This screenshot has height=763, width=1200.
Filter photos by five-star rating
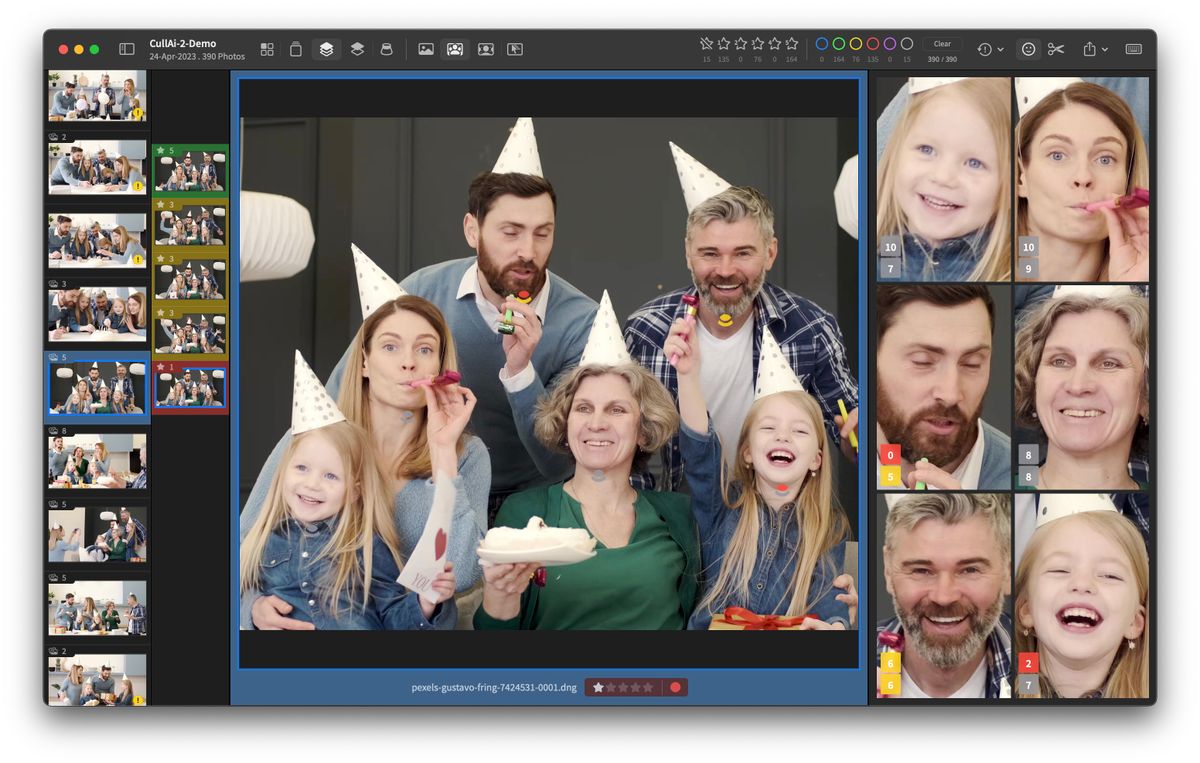[x=792, y=44]
